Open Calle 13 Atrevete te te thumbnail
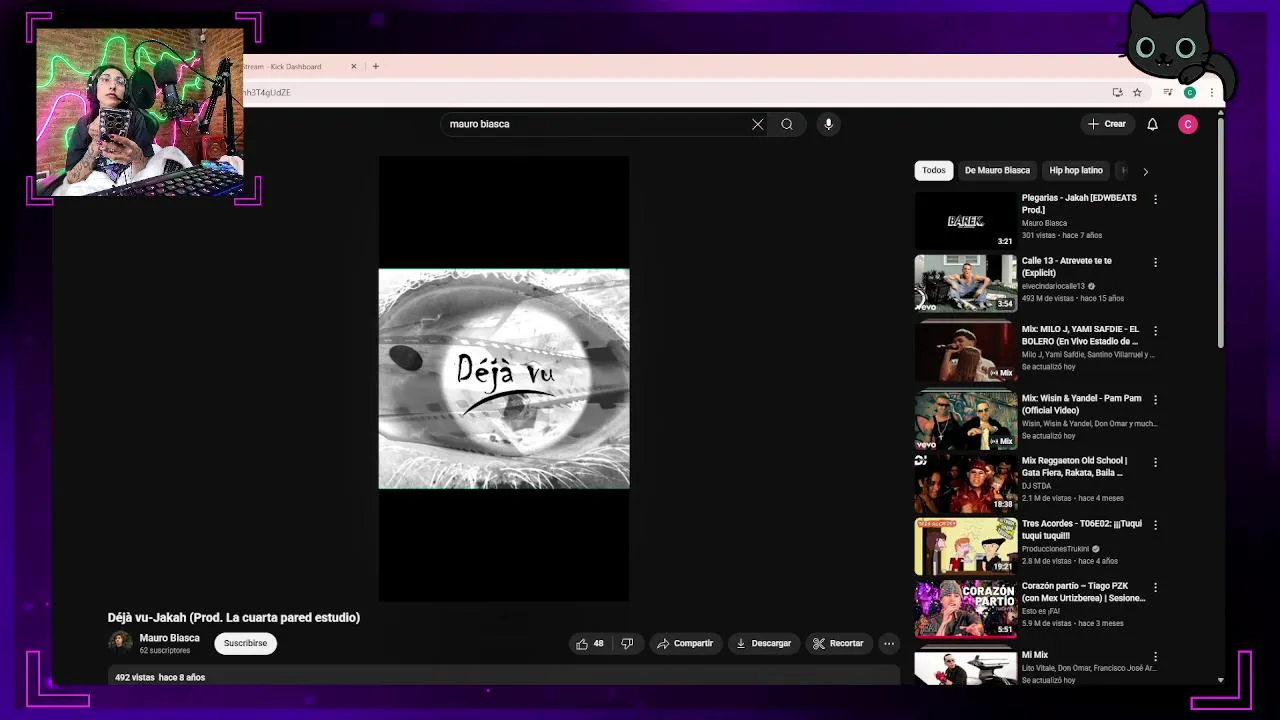 (x=965, y=284)
